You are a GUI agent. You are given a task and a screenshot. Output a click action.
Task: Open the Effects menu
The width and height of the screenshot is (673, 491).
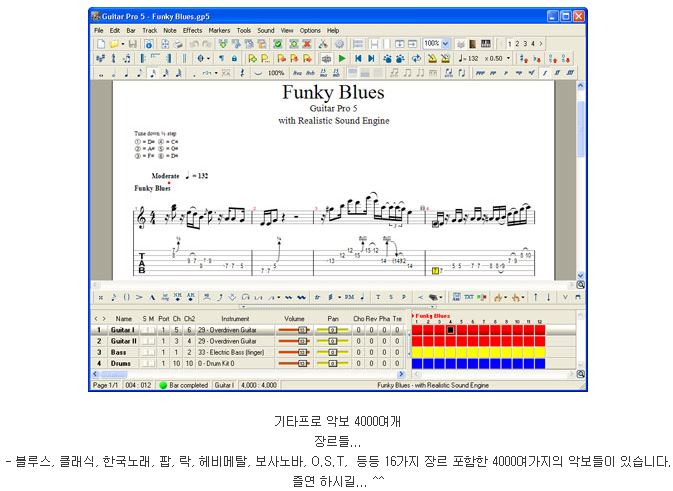coord(192,30)
